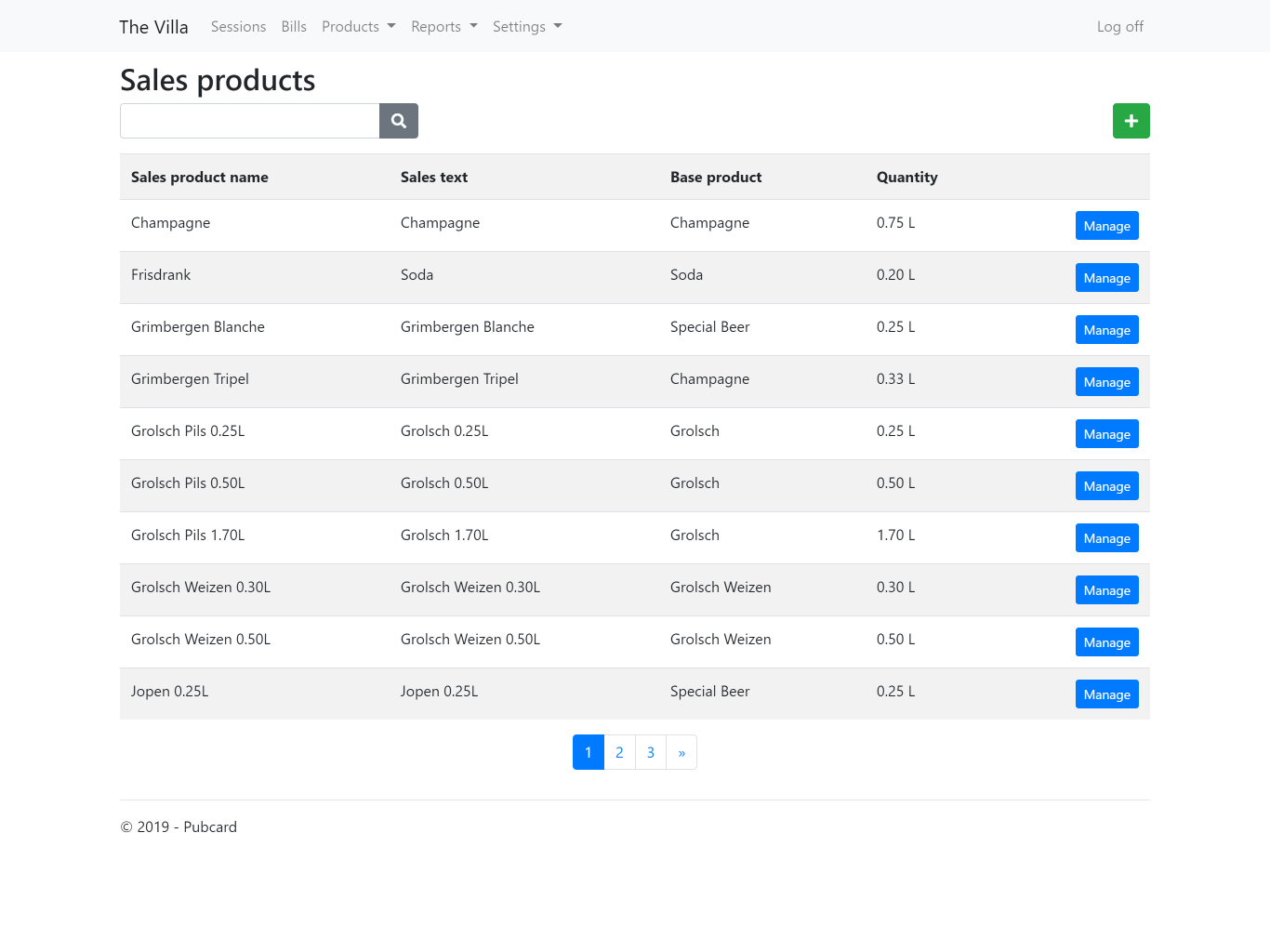Open Manage for Grolsch Weizen 0.50L
Viewport: 1270px width, 952px height.
pyautogui.click(x=1106, y=642)
